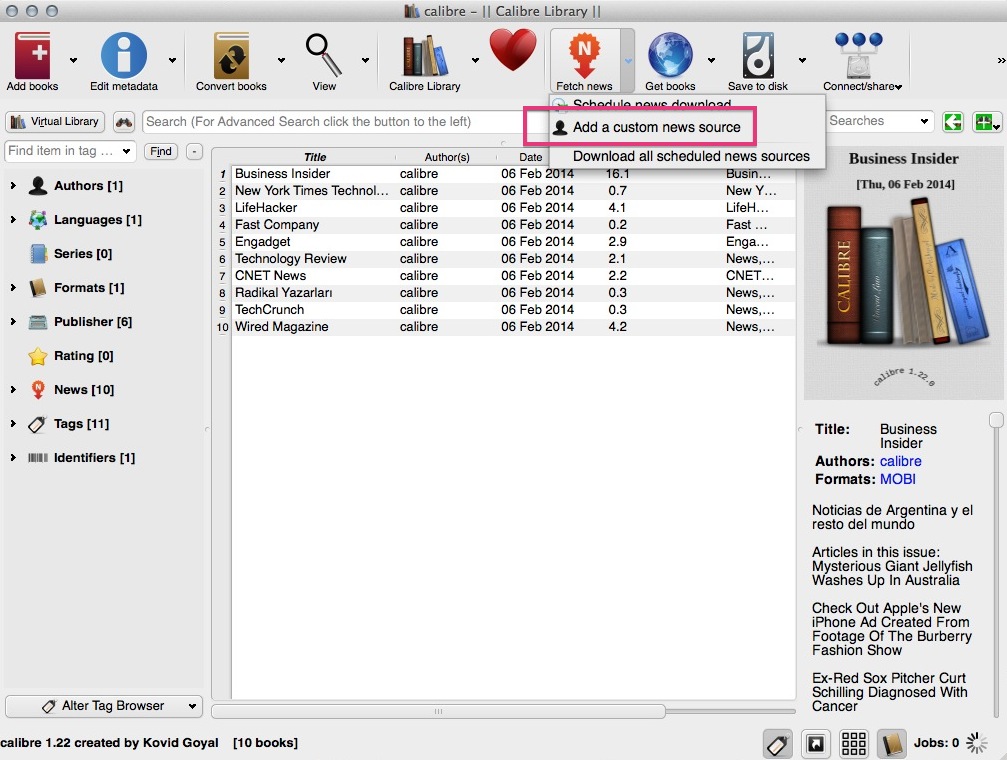The width and height of the screenshot is (1007, 760).
Task: Click the Connect/share icon
Action: point(859,56)
